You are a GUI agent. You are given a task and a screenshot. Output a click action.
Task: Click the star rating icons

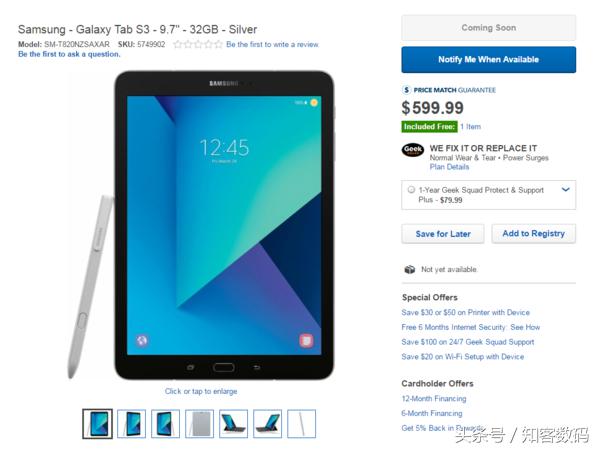click(x=197, y=44)
